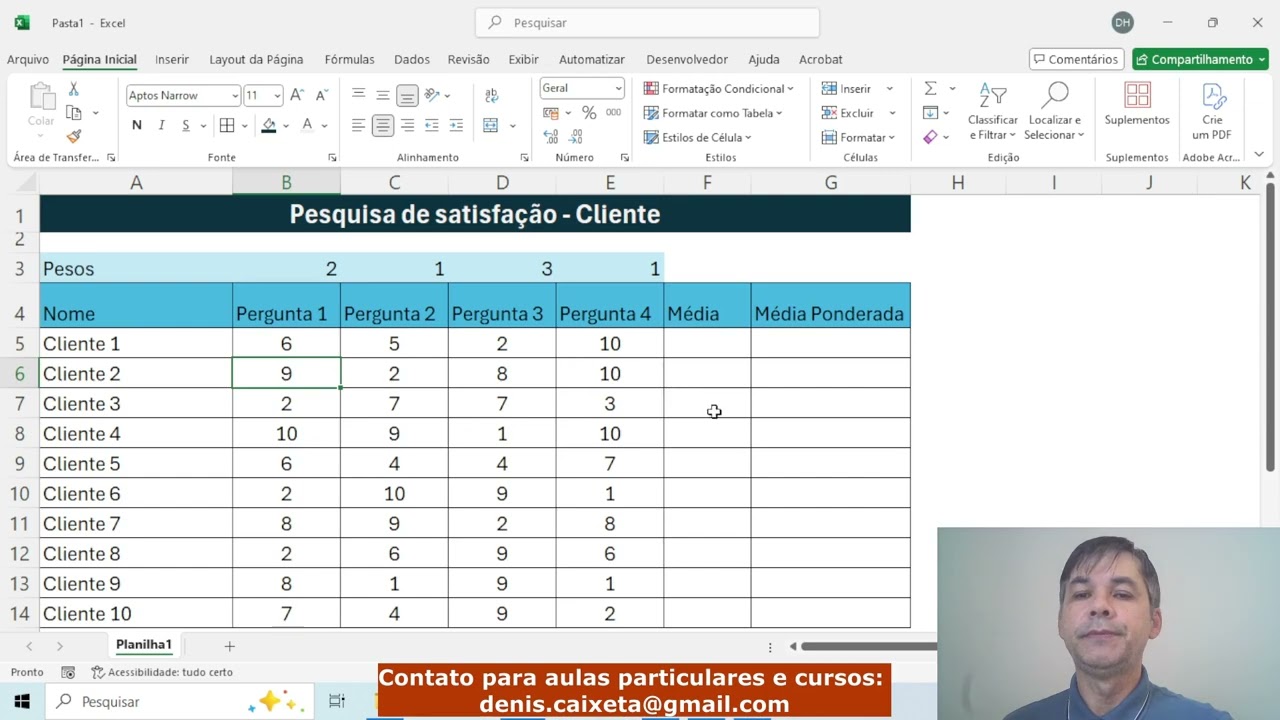
Task: Click the increase decimal places icon
Action: coord(550,137)
